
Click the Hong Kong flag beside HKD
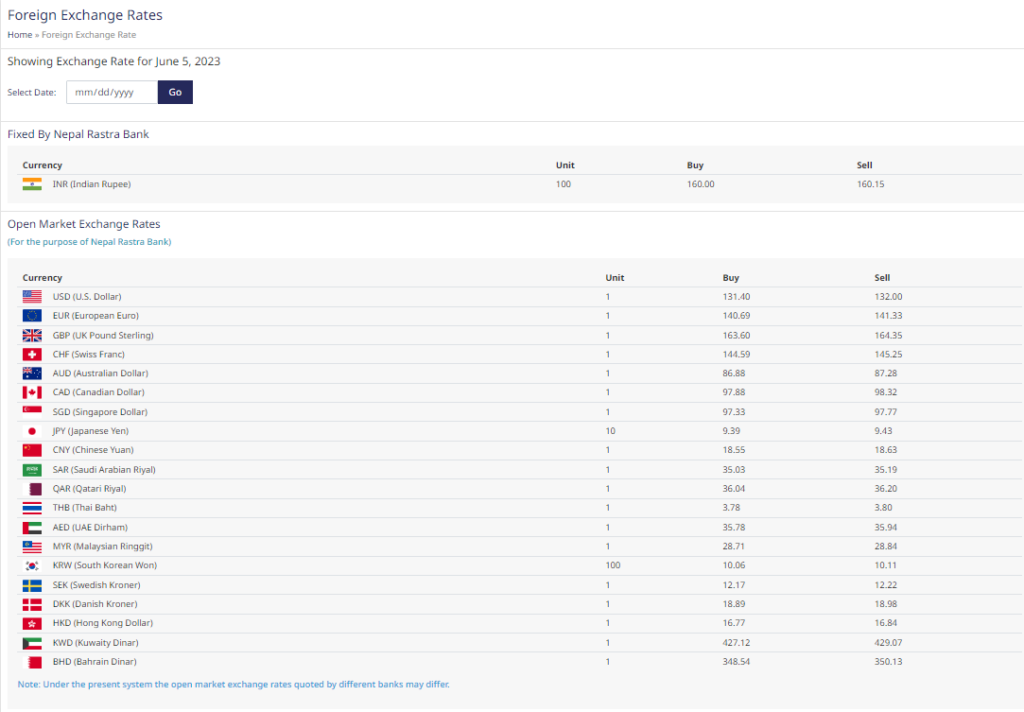pos(32,624)
